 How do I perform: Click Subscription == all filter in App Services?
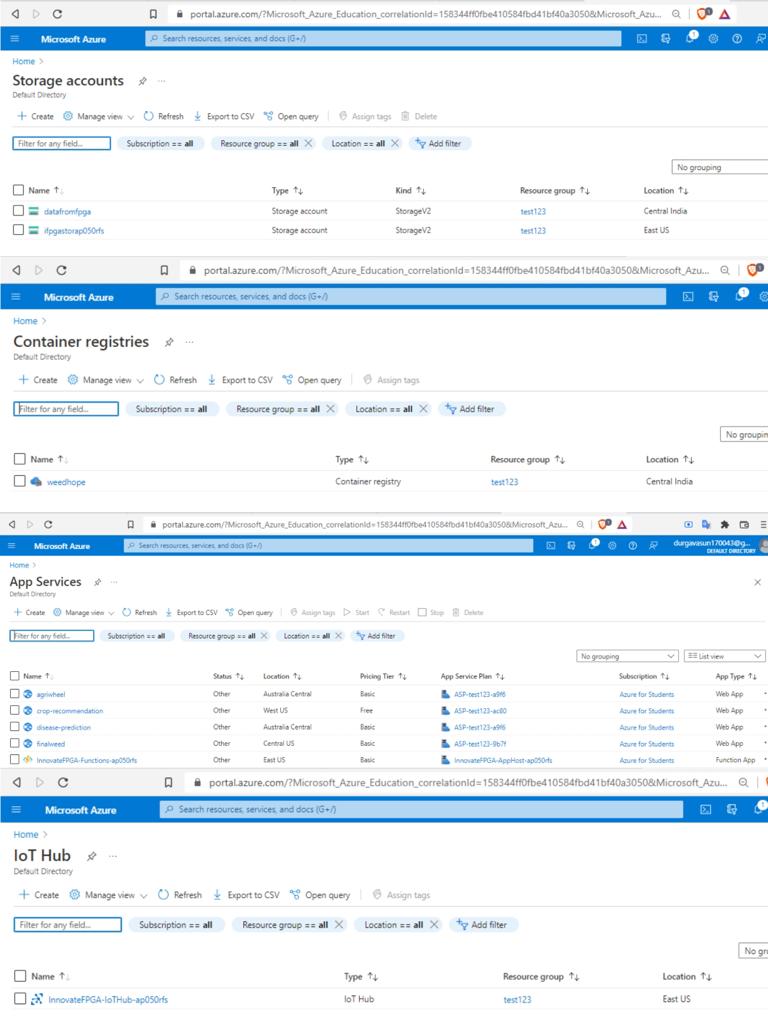[136, 635]
